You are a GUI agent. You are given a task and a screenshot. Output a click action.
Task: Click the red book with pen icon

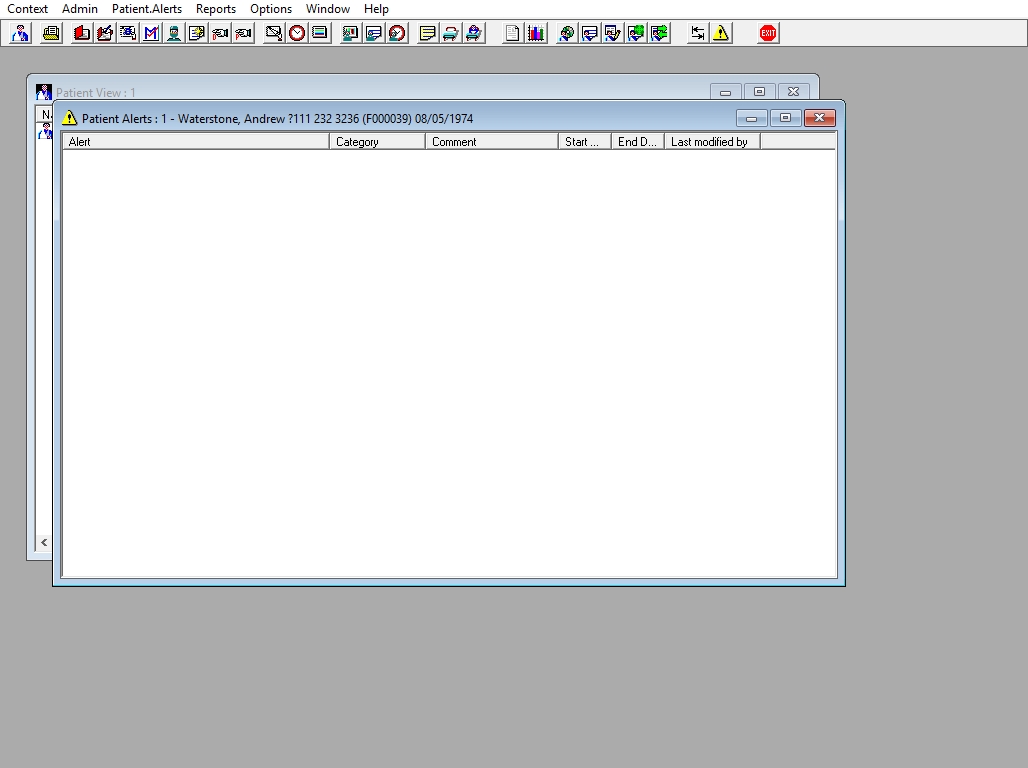pyautogui.click(x=105, y=33)
